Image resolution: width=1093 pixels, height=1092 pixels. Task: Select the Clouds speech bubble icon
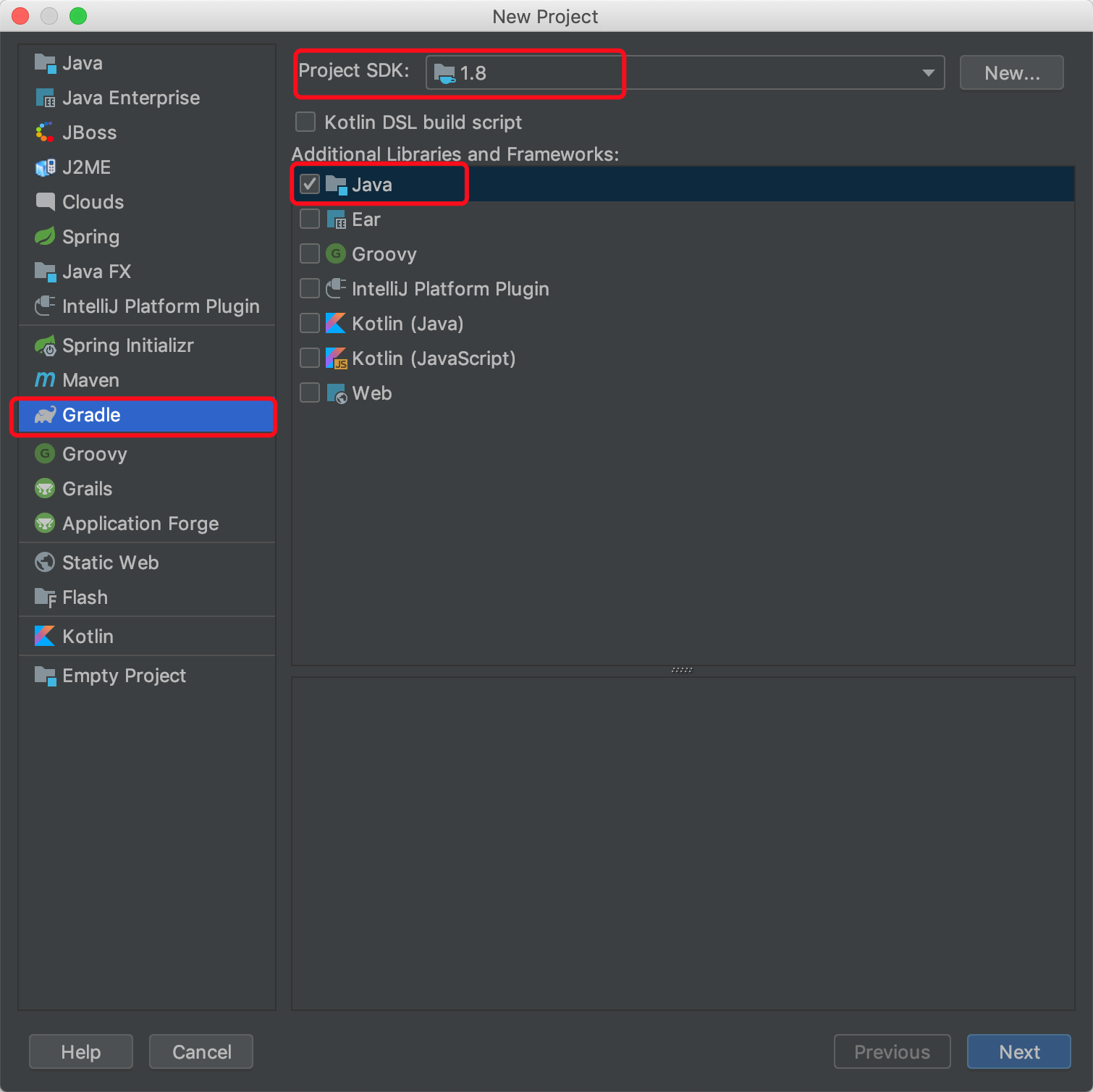(x=45, y=202)
